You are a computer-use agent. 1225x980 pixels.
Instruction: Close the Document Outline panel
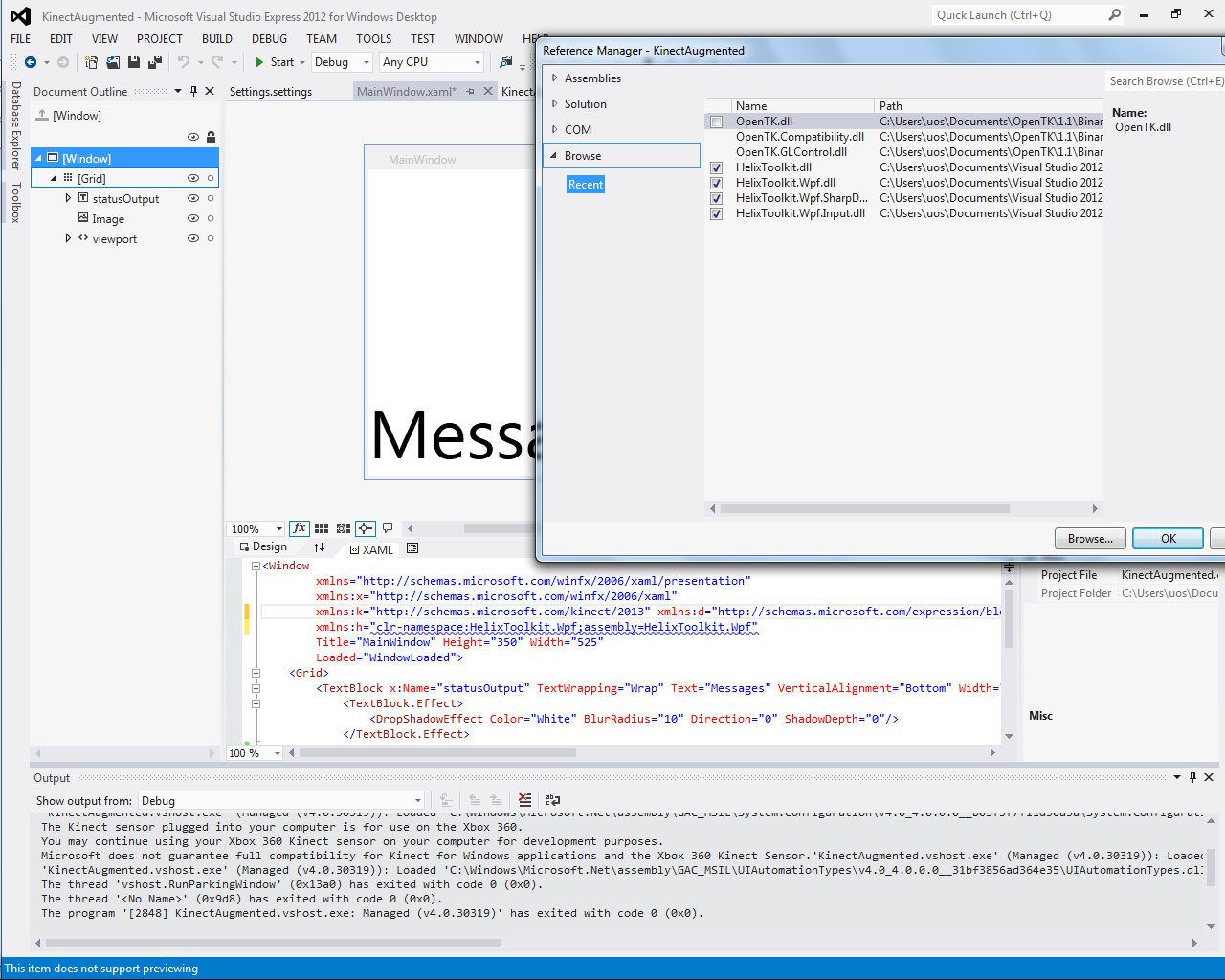(x=211, y=91)
